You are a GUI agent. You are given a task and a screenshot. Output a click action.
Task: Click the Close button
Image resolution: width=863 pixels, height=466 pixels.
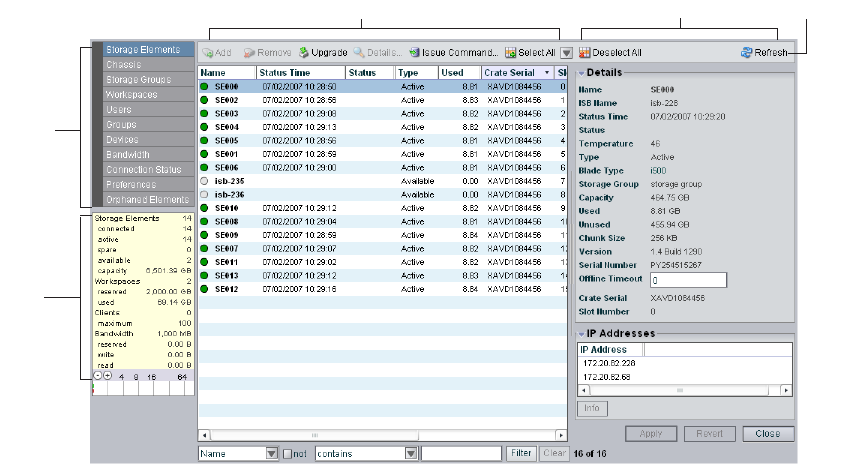point(768,434)
